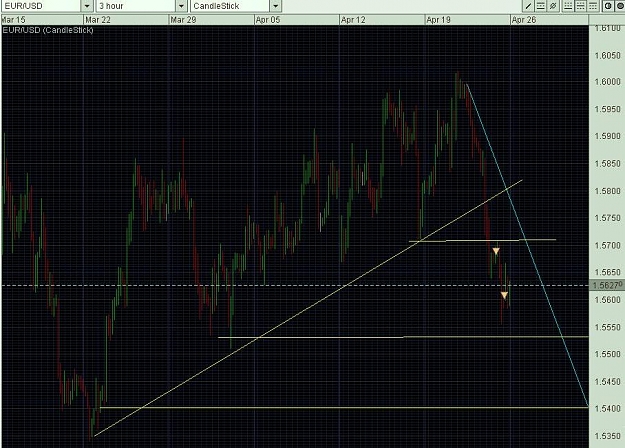Click the Mar 22 date label

[x=98, y=20]
